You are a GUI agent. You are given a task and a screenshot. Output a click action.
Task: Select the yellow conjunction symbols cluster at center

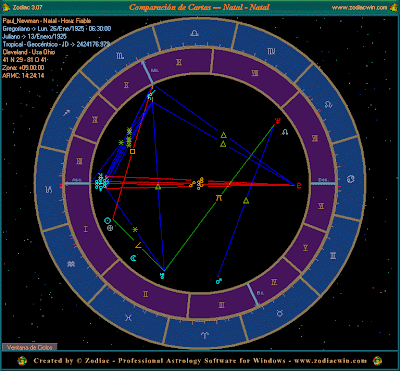[197, 183]
